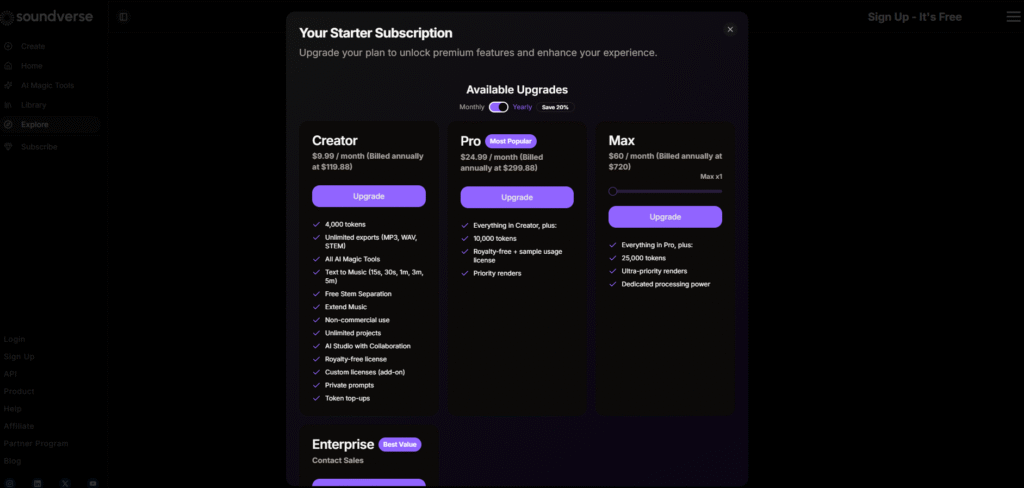Image resolution: width=1024 pixels, height=488 pixels.
Task: Select the Yearly billing label
Action: (x=522, y=107)
